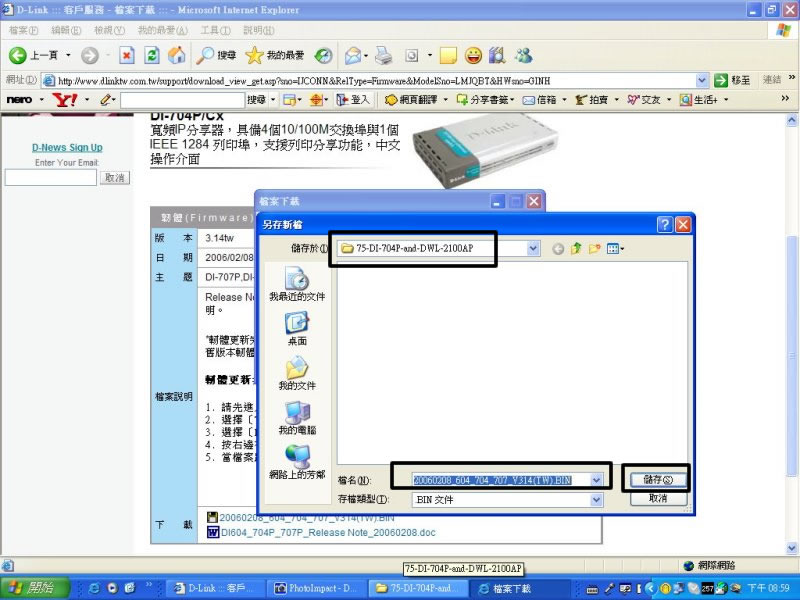This screenshot has height=600, width=800.
Task: Expand the Yahoo toolbar search dropdown
Action: (273, 99)
